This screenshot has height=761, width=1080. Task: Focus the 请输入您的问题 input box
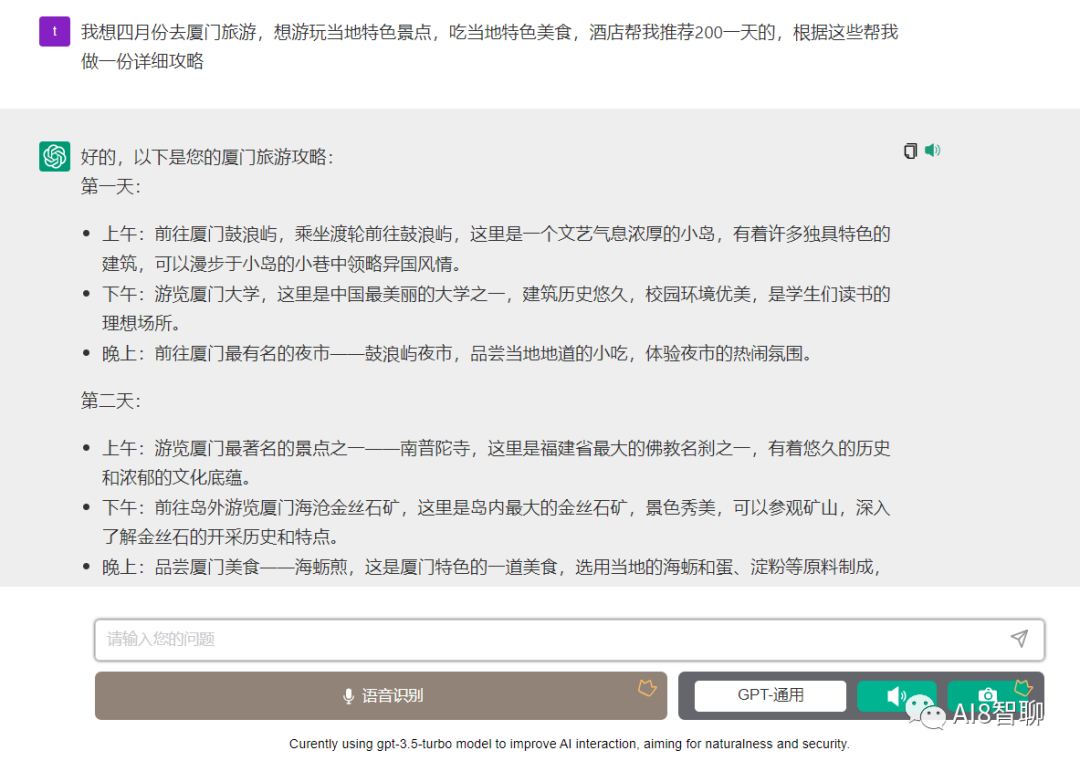(x=540, y=639)
